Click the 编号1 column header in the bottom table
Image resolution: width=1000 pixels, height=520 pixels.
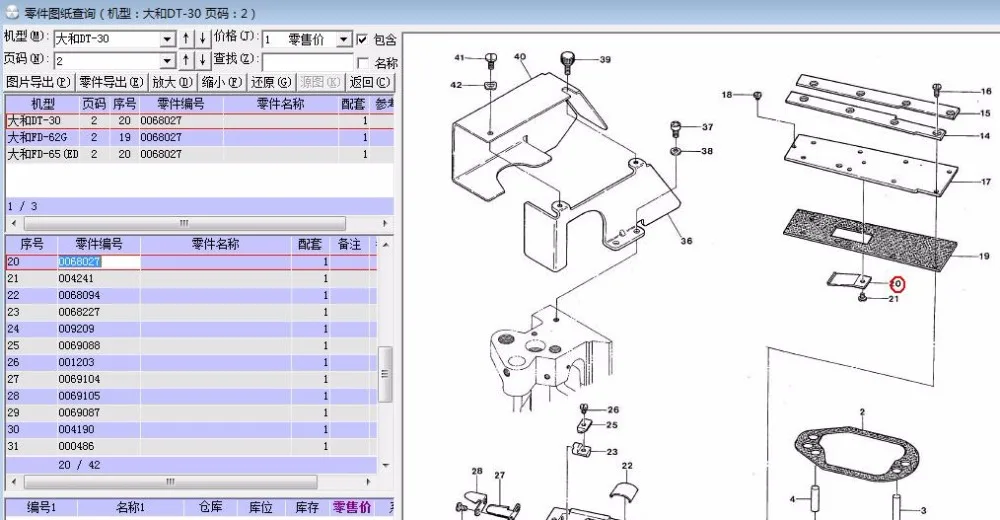pyautogui.click(x=41, y=507)
